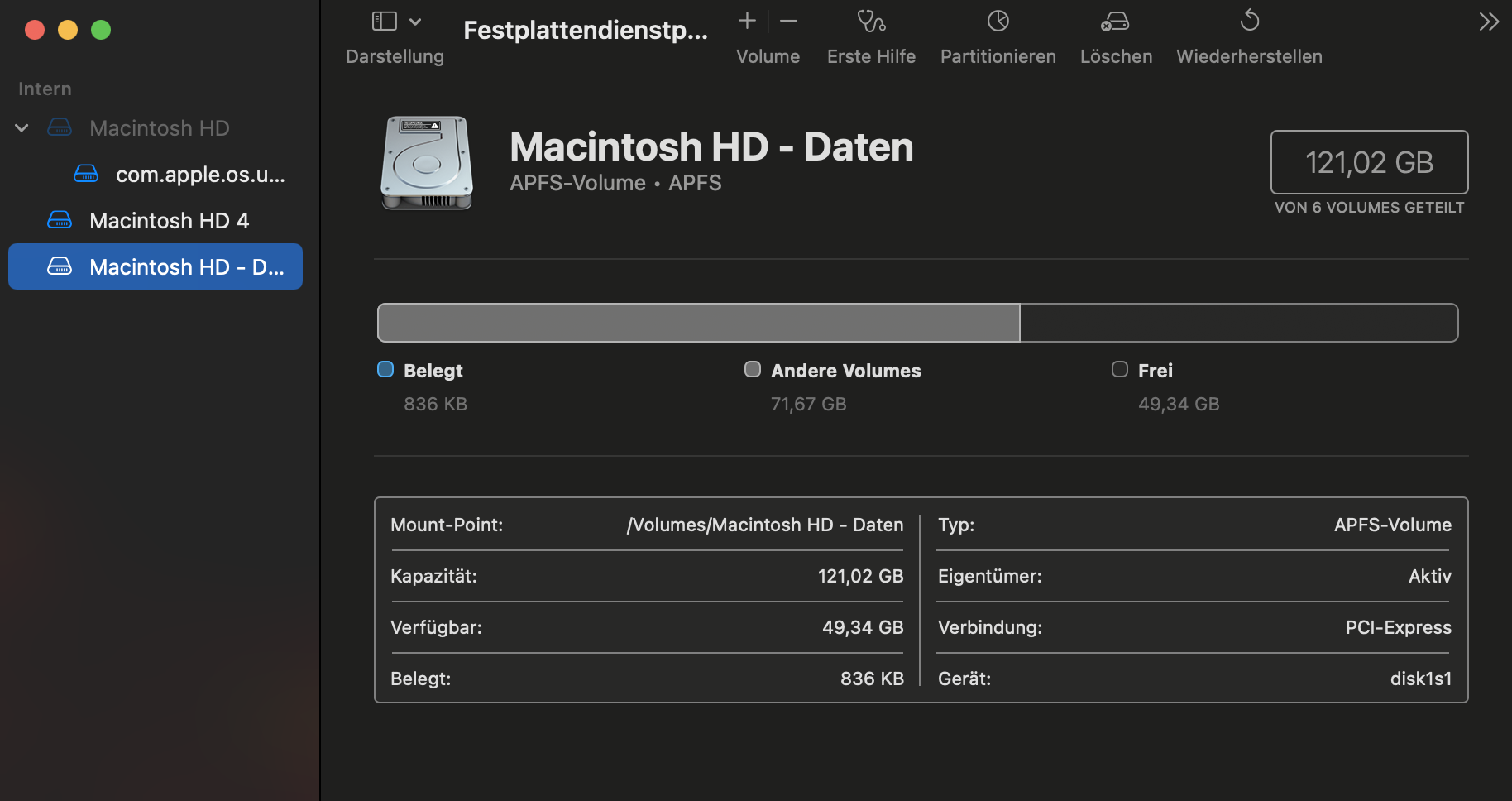The image size is (1512, 801).
Task: Zoom the window with the green button
Action: point(101,30)
